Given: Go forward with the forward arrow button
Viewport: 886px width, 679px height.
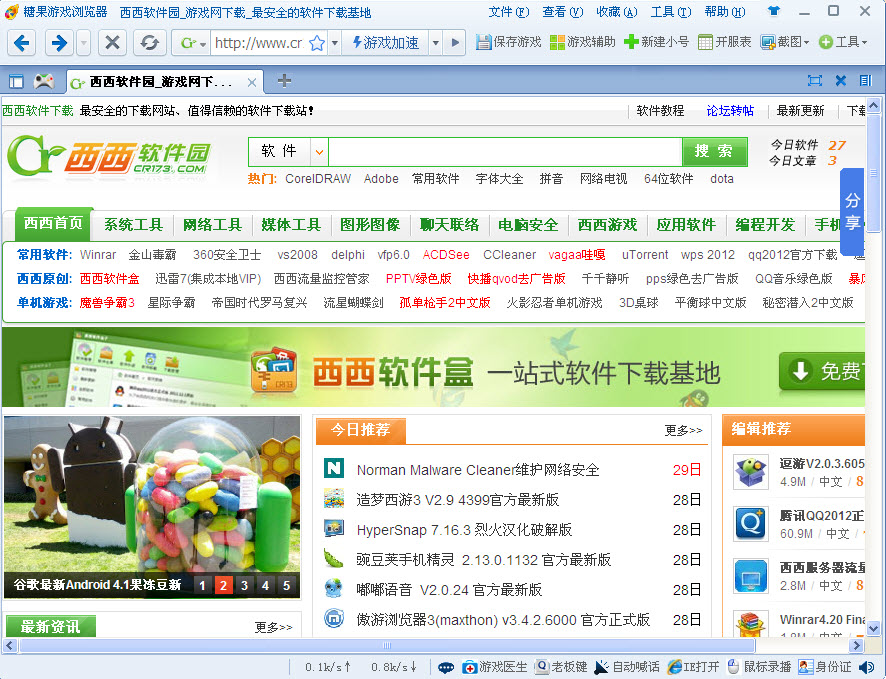Looking at the screenshot, I should click(59, 42).
